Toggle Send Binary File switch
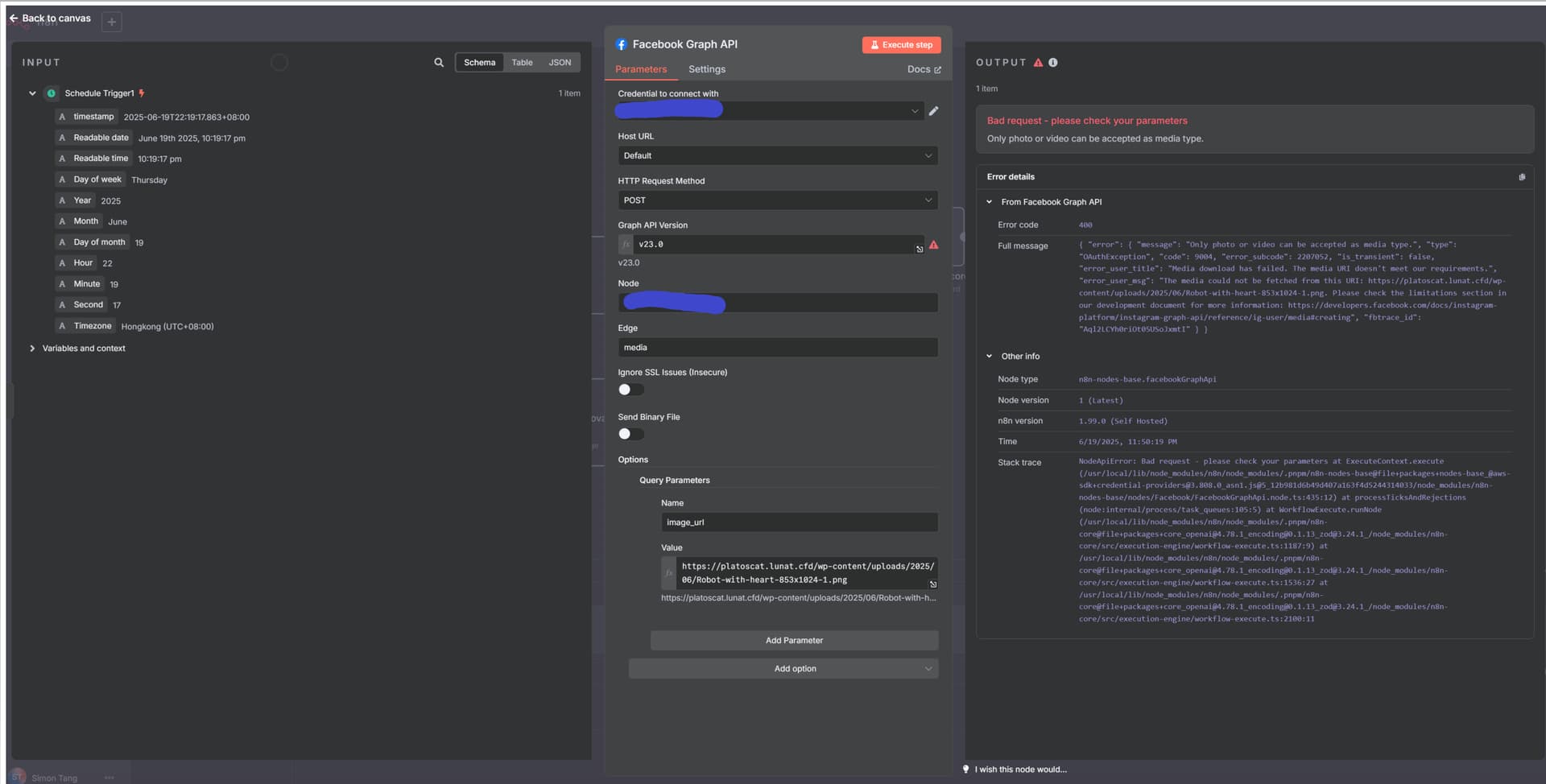 630,434
